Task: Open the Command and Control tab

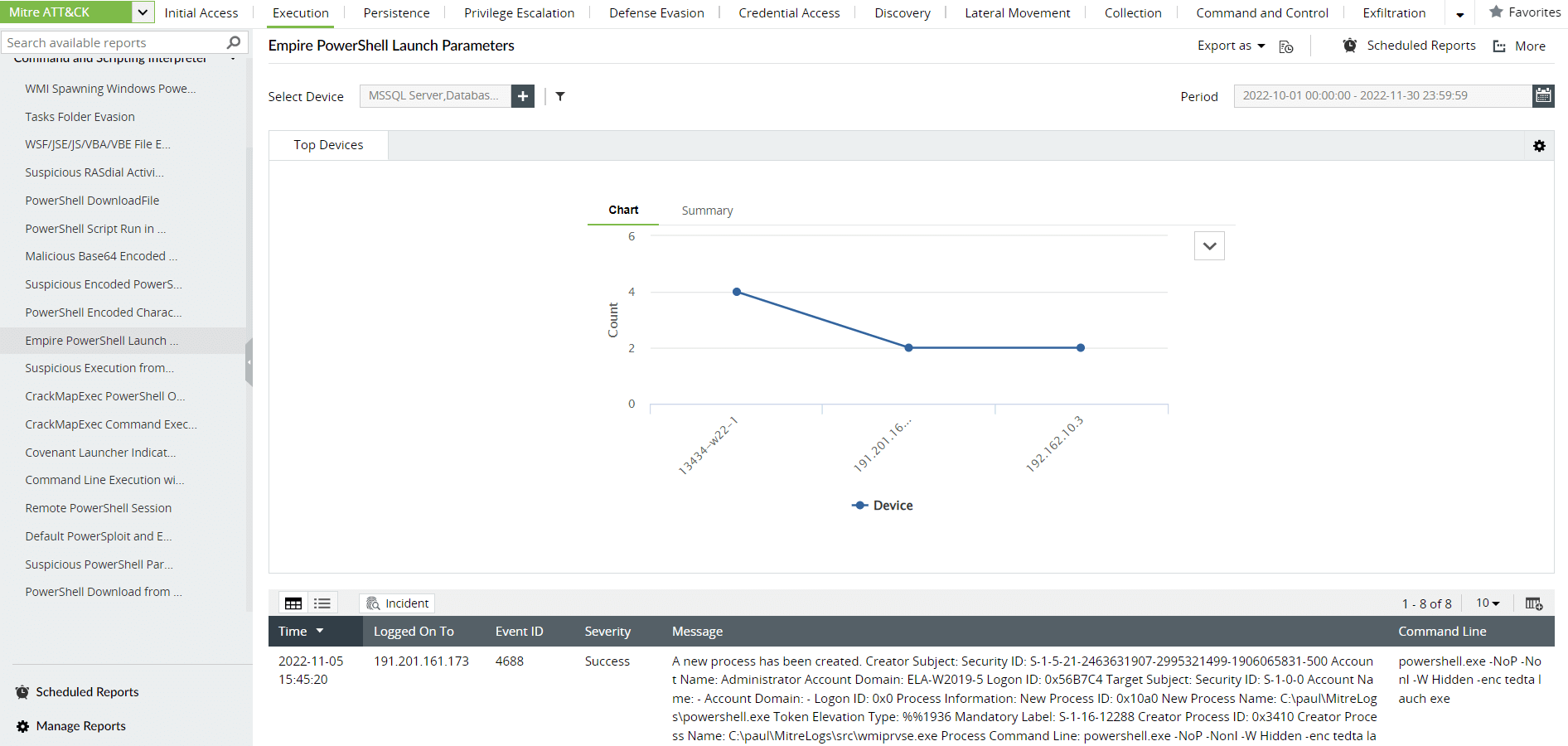Action: (1262, 13)
